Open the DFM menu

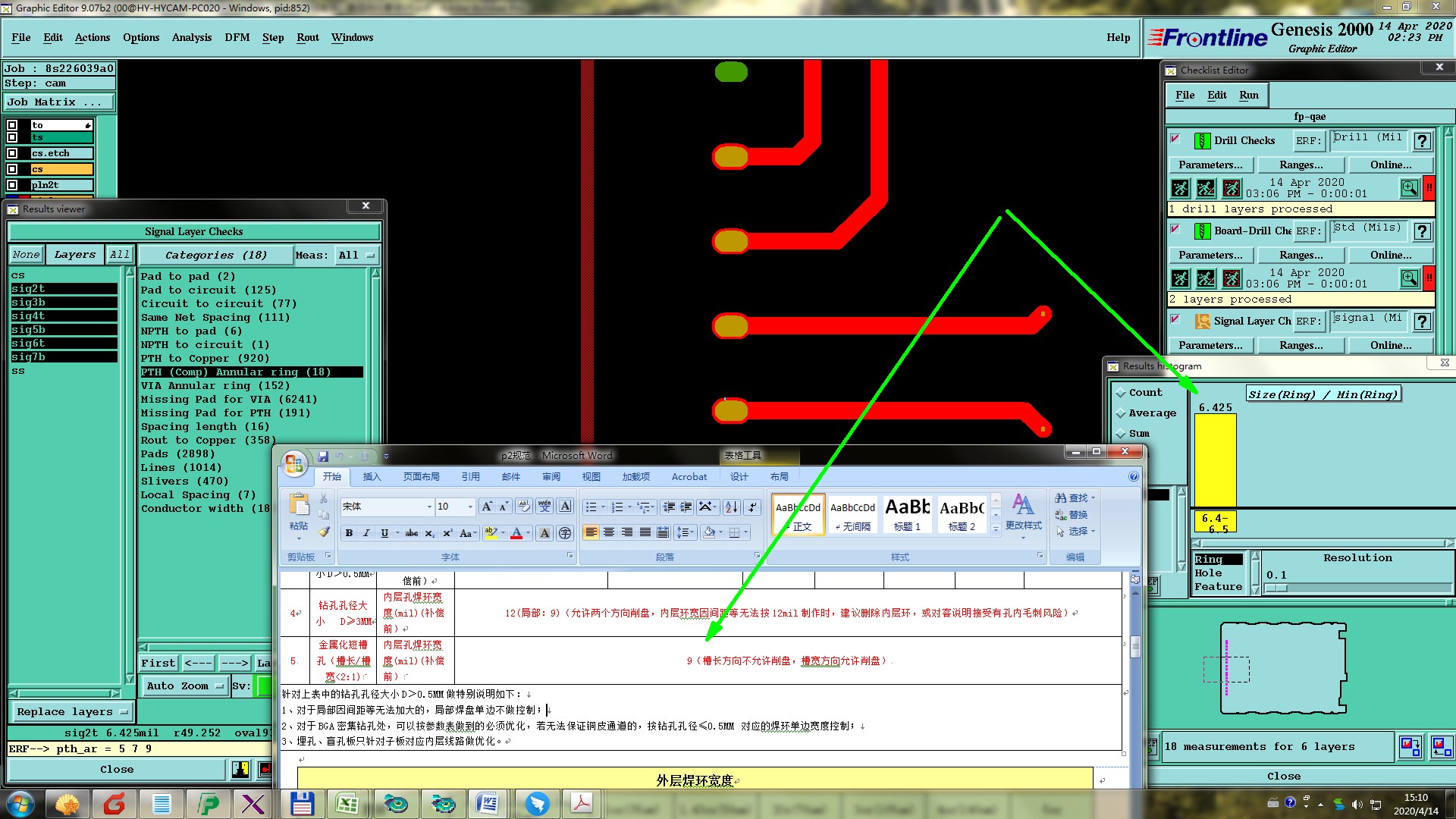click(x=237, y=37)
